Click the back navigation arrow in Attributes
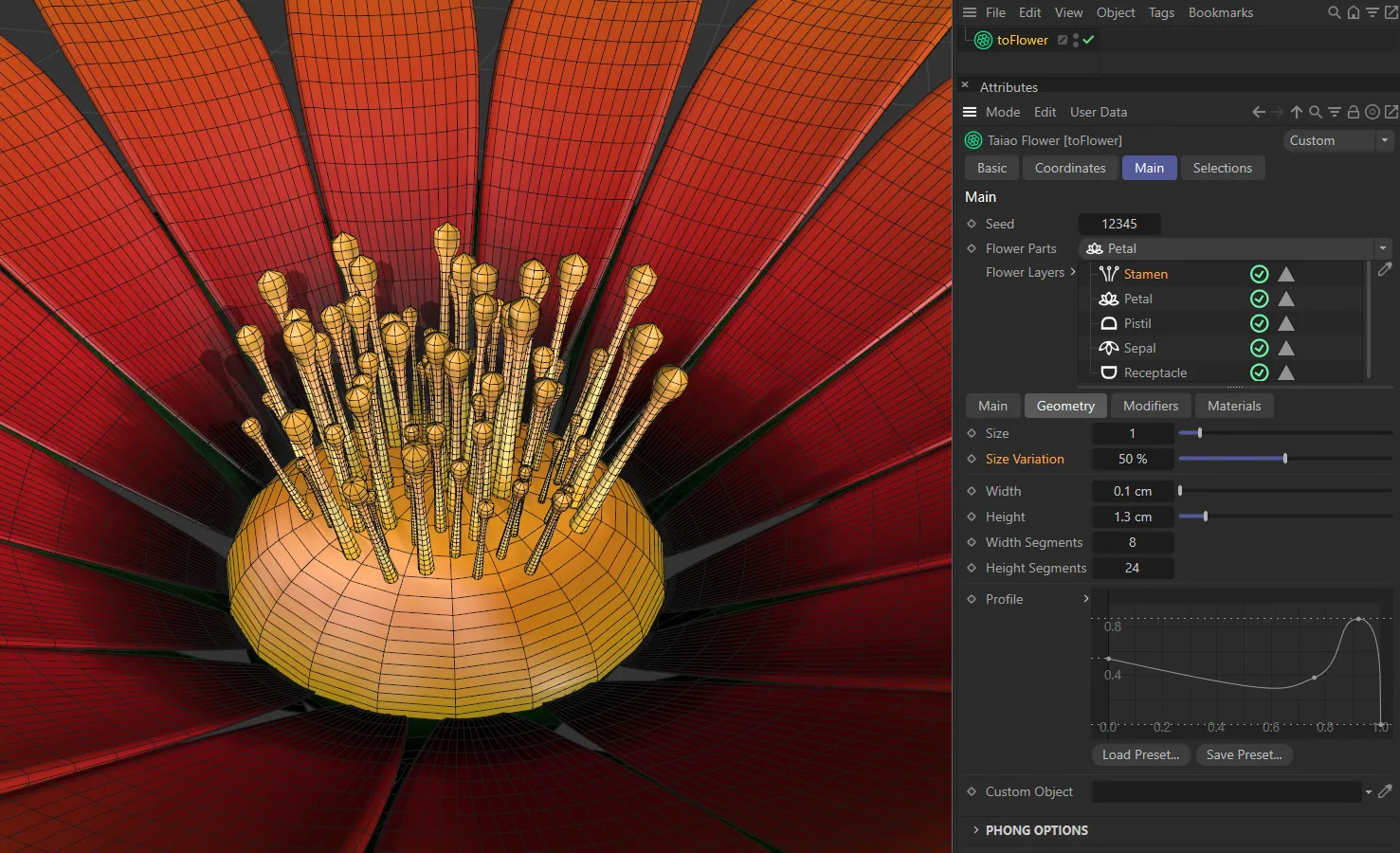Screen dimensions: 1400x853 coord(1258,111)
